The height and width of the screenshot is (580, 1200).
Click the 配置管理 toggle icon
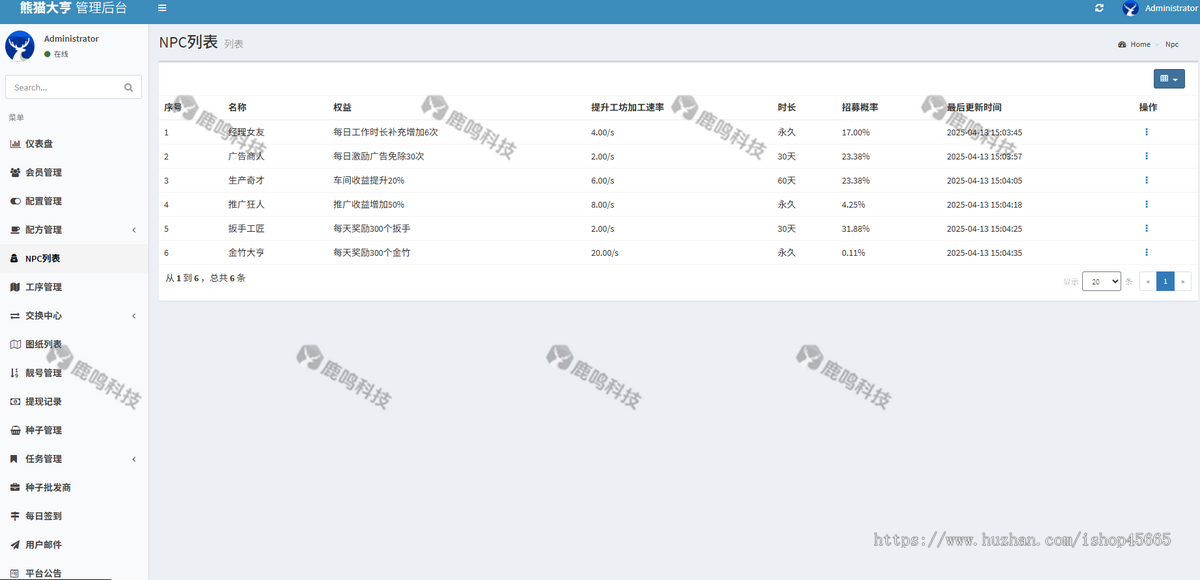pyautogui.click(x=15, y=201)
